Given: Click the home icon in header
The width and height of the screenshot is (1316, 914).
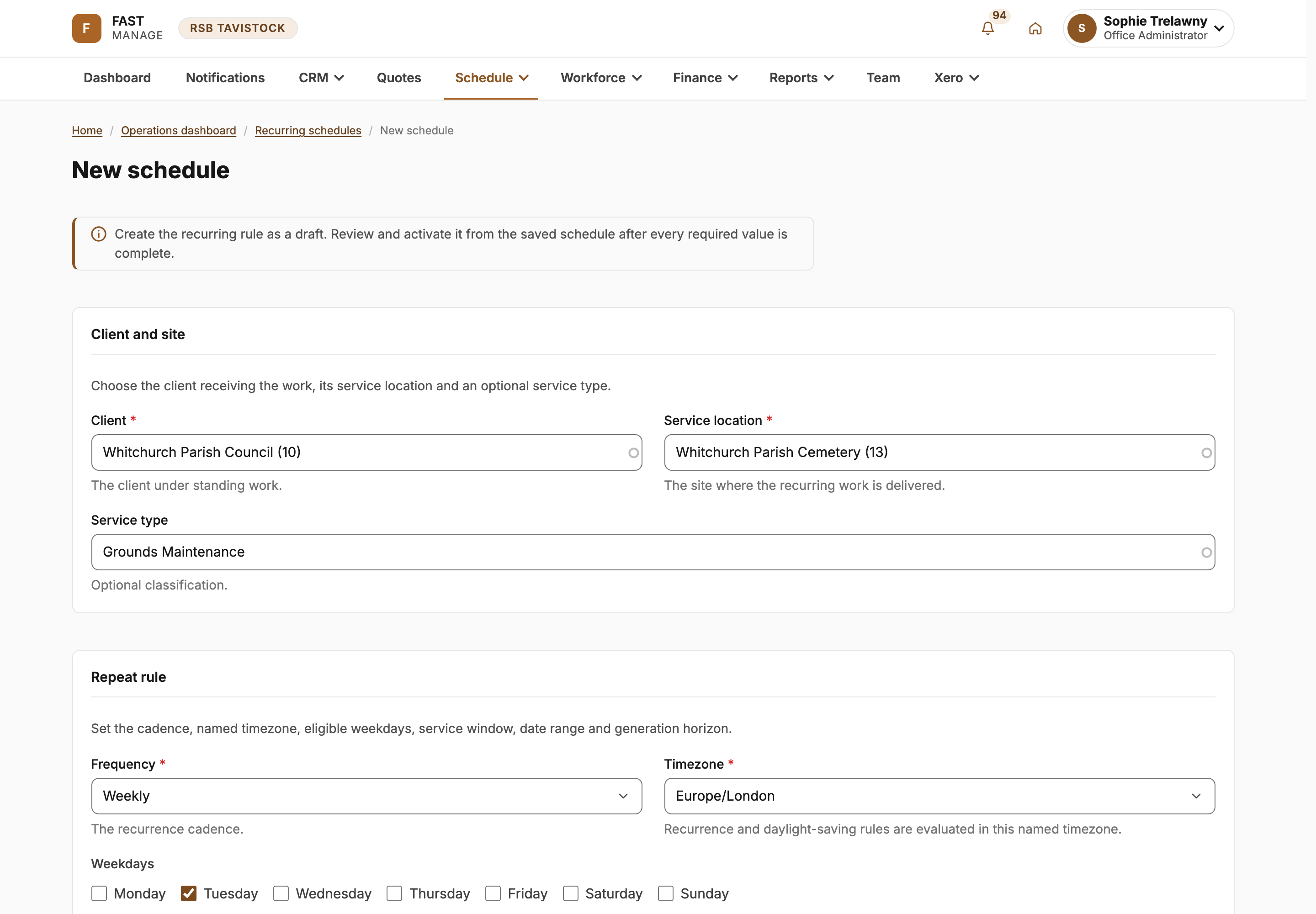Looking at the screenshot, I should tap(1035, 29).
